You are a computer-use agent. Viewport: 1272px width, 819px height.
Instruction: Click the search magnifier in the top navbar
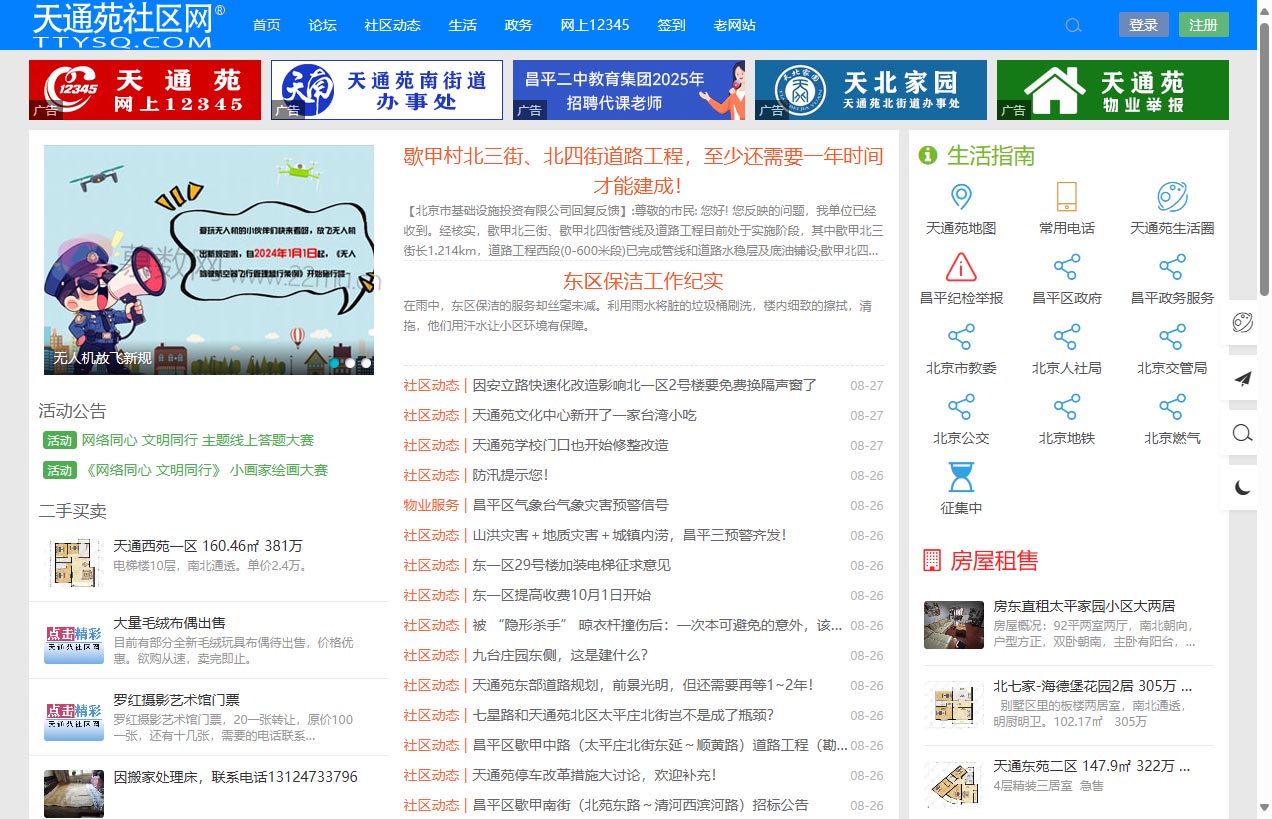tap(1073, 25)
